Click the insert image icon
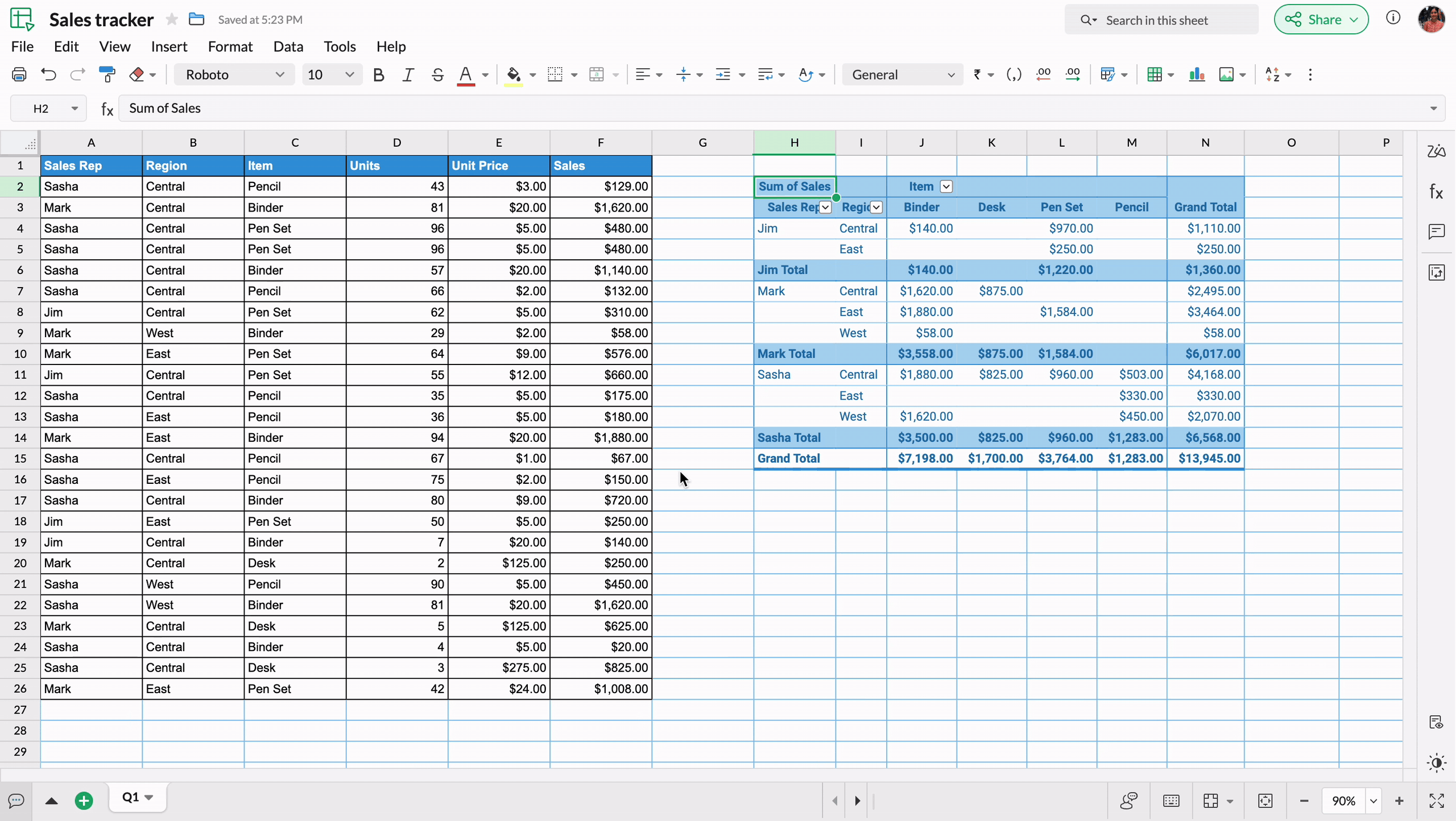Image resolution: width=1456 pixels, height=821 pixels. point(1226,74)
